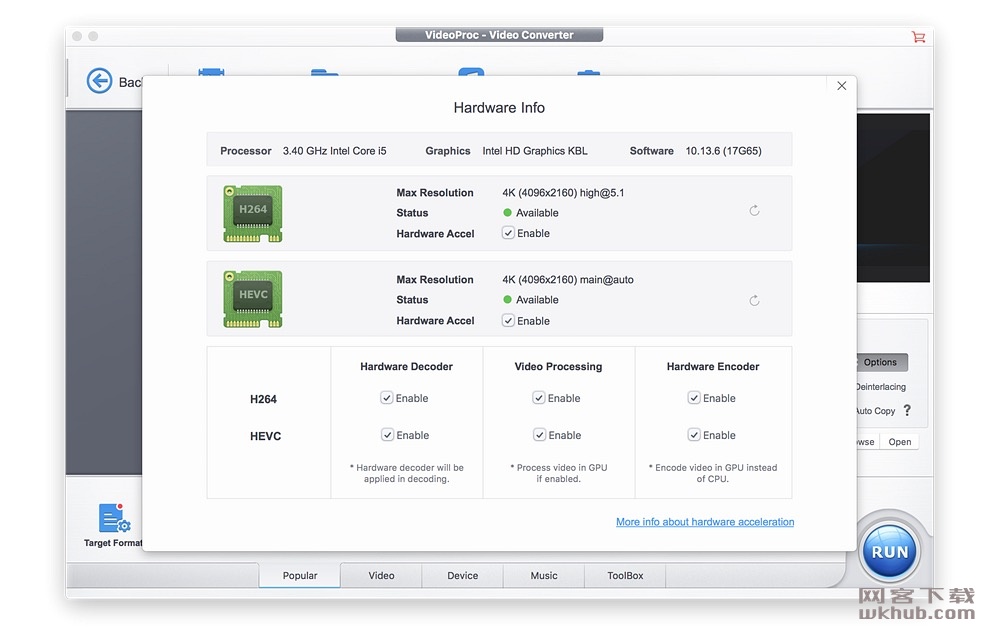The image size is (1000, 639).
Task: Click the Back arrow icon
Action: [x=99, y=81]
